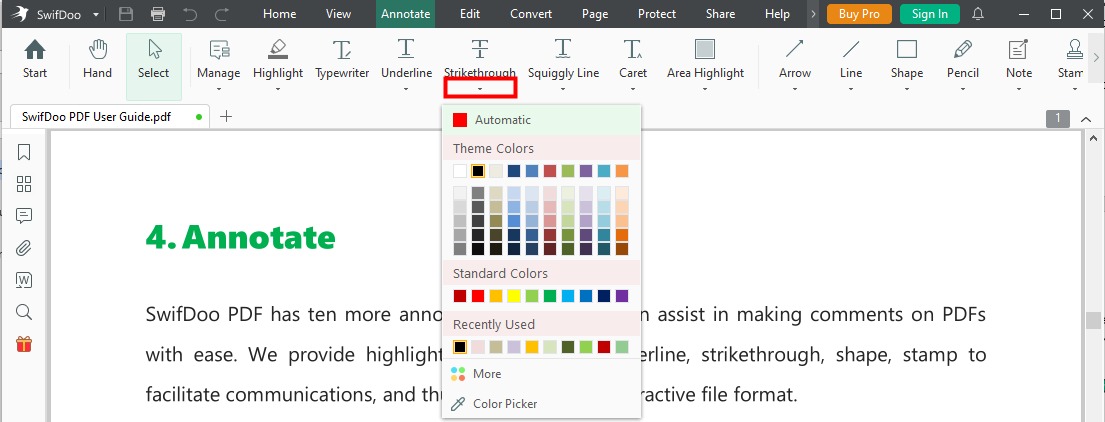Select the Strikethrough tool icon
Viewport: 1105px width, 422px height.
point(480,49)
